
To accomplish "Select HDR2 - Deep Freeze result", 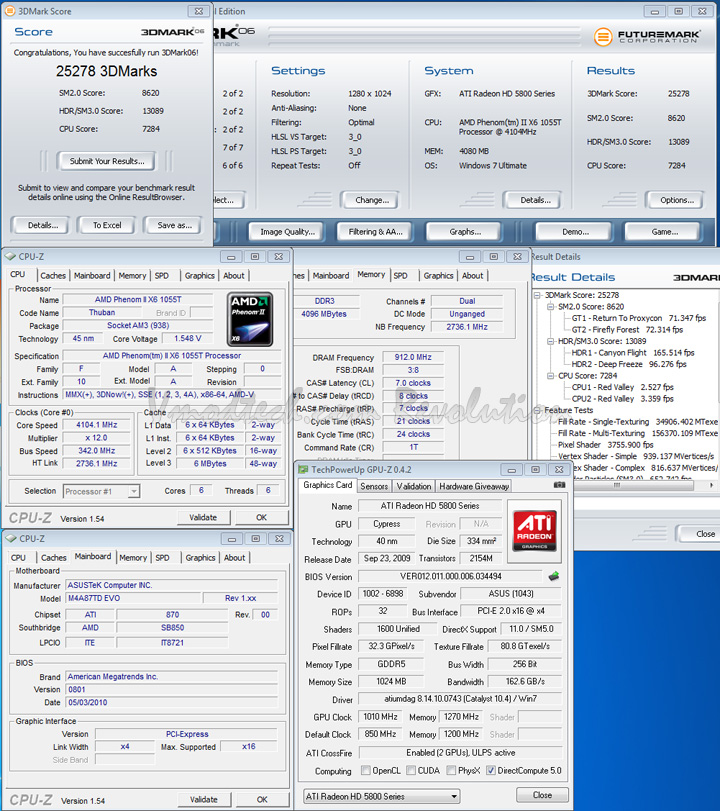I will (x=628, y=364).
